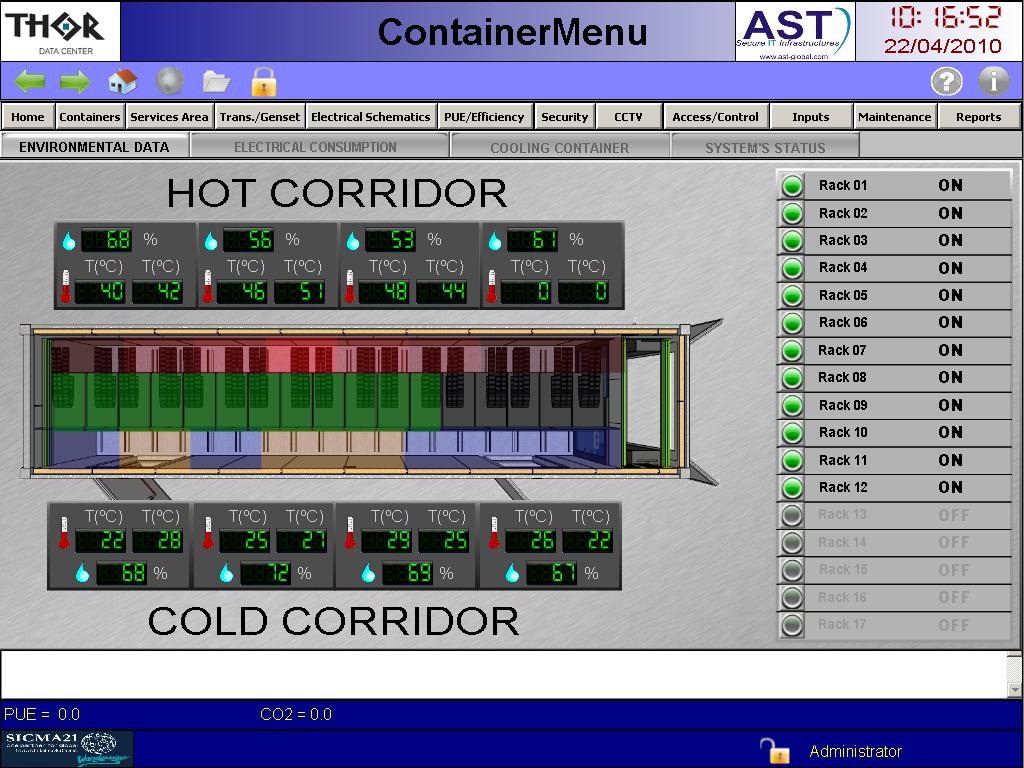Click scroll down arrow of message box
Viewport: 1024px width, 768px height.
(x=1015, y=689)
